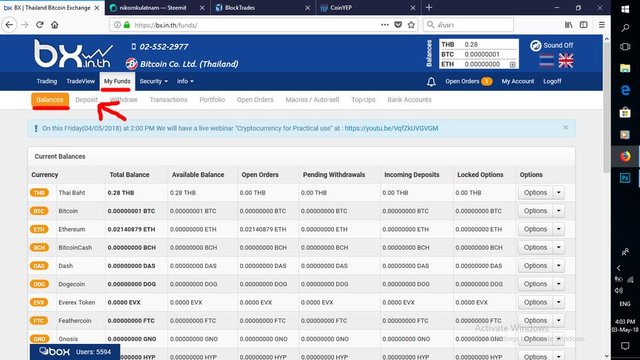The image size is (640, 360).
Task: Expand Options arrow for Ethereum
Action: [559, 229]
